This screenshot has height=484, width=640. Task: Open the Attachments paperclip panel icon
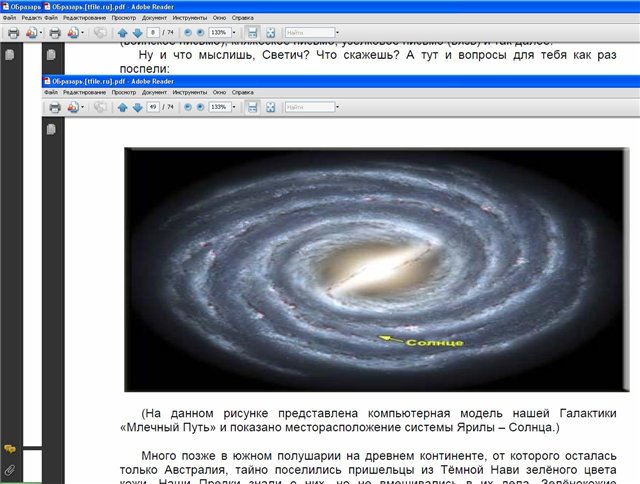point(10,470)
